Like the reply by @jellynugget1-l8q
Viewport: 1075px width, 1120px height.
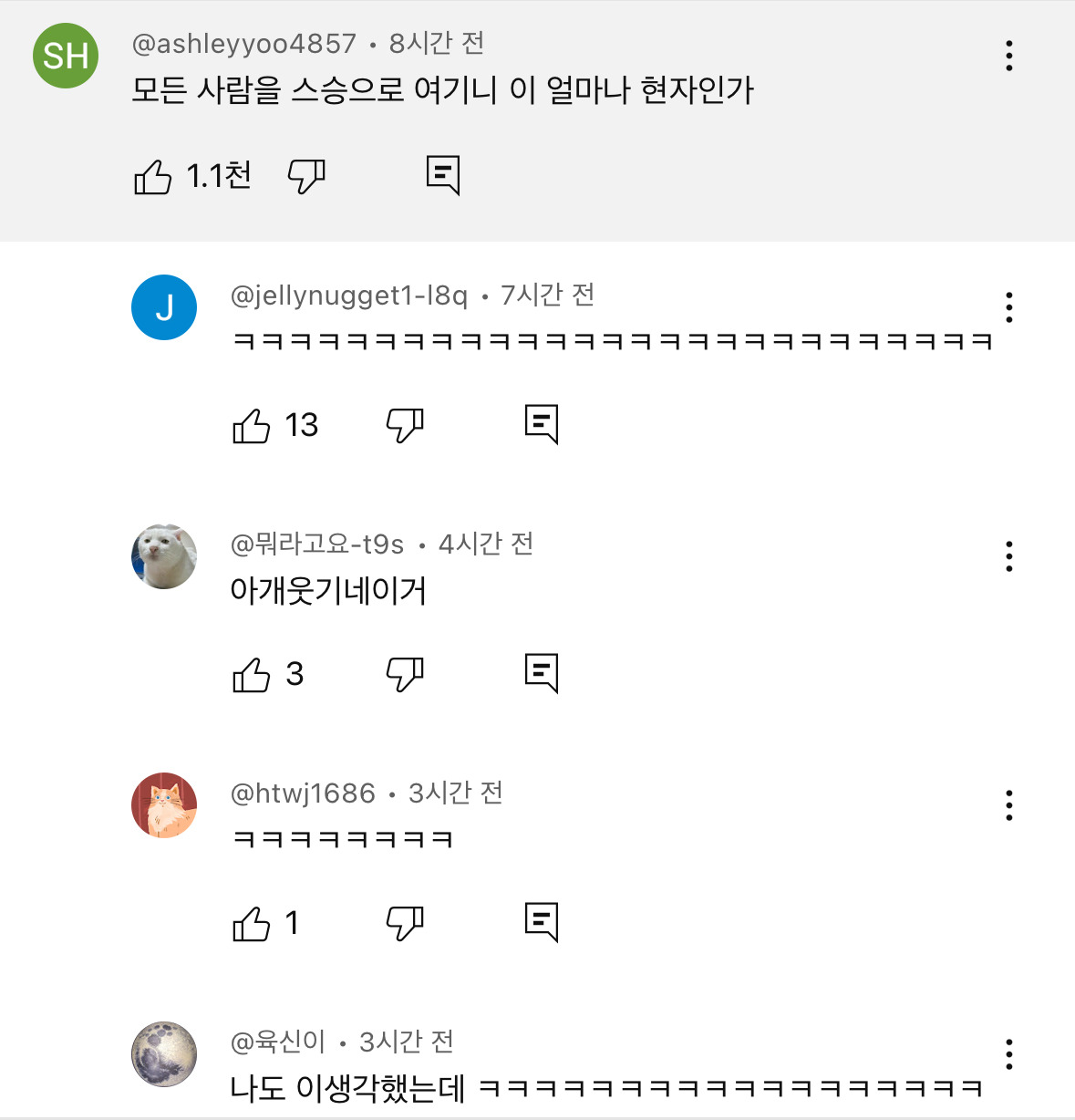[252, 425]
